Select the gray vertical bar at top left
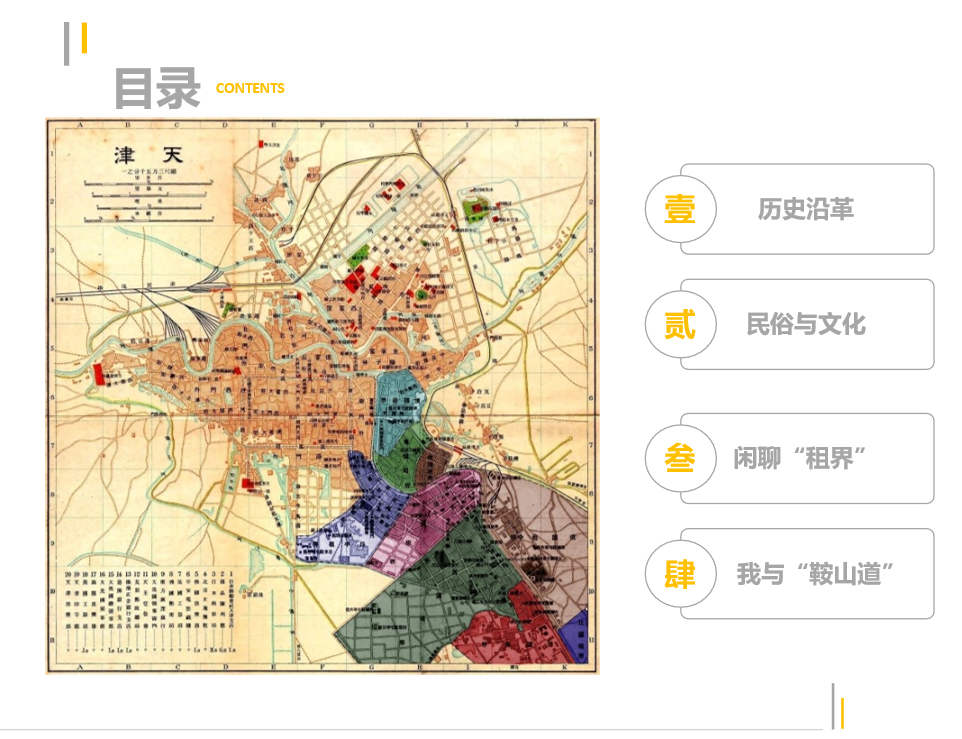Screen dimensions: 962x739 (67, 43)
